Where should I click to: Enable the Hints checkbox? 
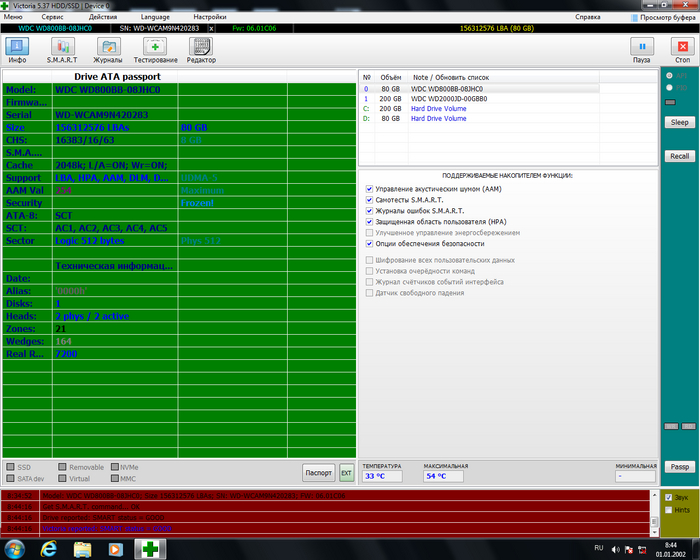coord(669,509)
